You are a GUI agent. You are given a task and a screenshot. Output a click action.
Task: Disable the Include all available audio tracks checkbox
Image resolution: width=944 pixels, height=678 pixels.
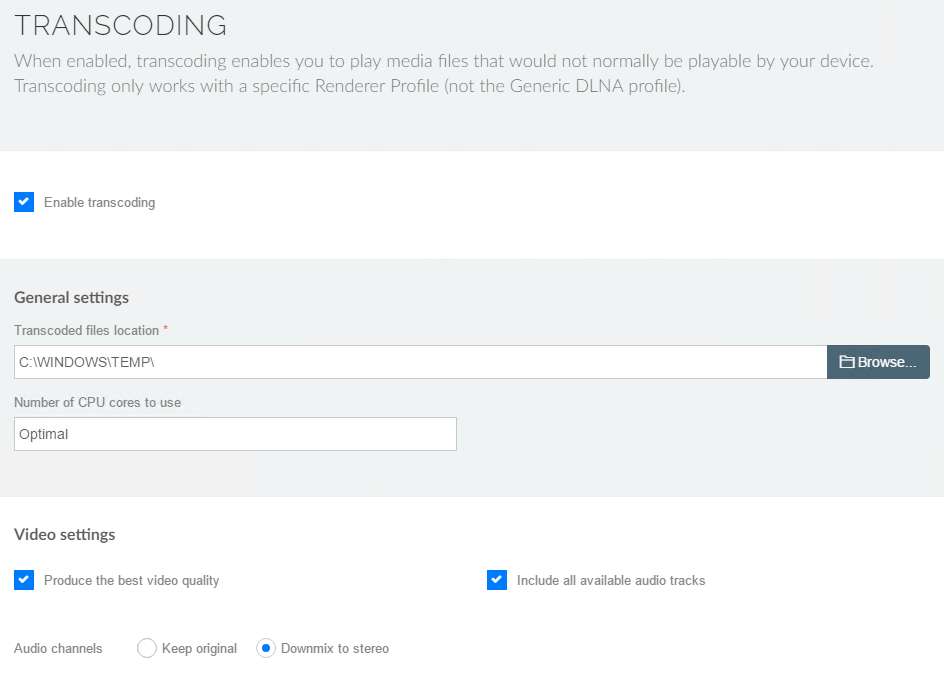497,580
